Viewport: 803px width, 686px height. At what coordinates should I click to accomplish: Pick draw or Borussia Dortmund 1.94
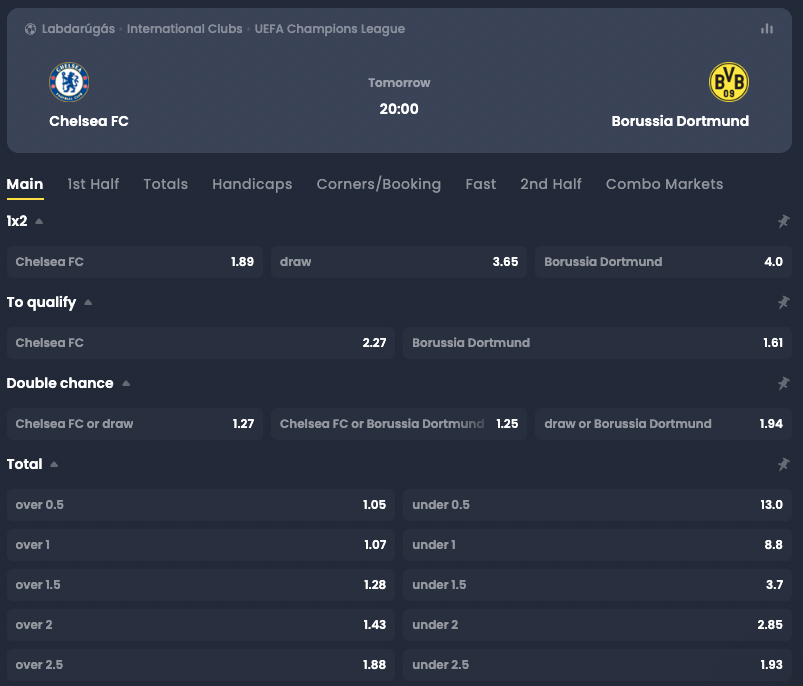(663, 424)
